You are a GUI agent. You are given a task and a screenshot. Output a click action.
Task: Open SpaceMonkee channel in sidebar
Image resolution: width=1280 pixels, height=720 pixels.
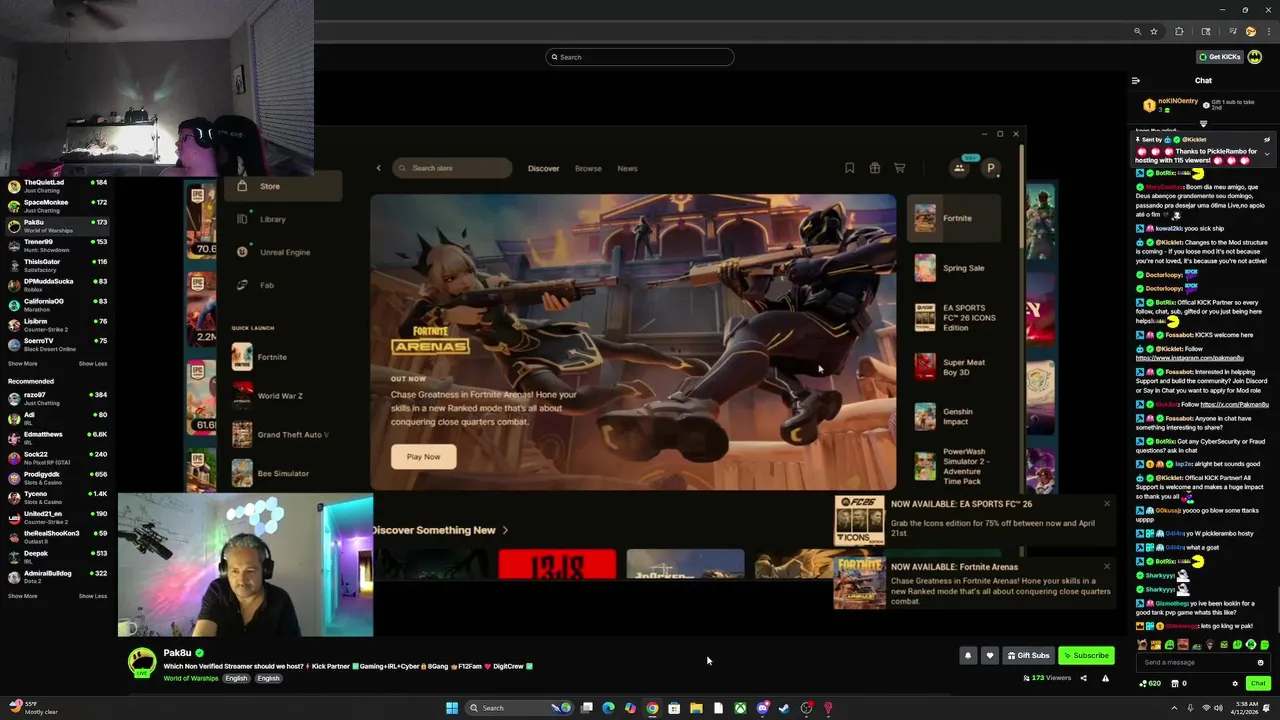58,206
